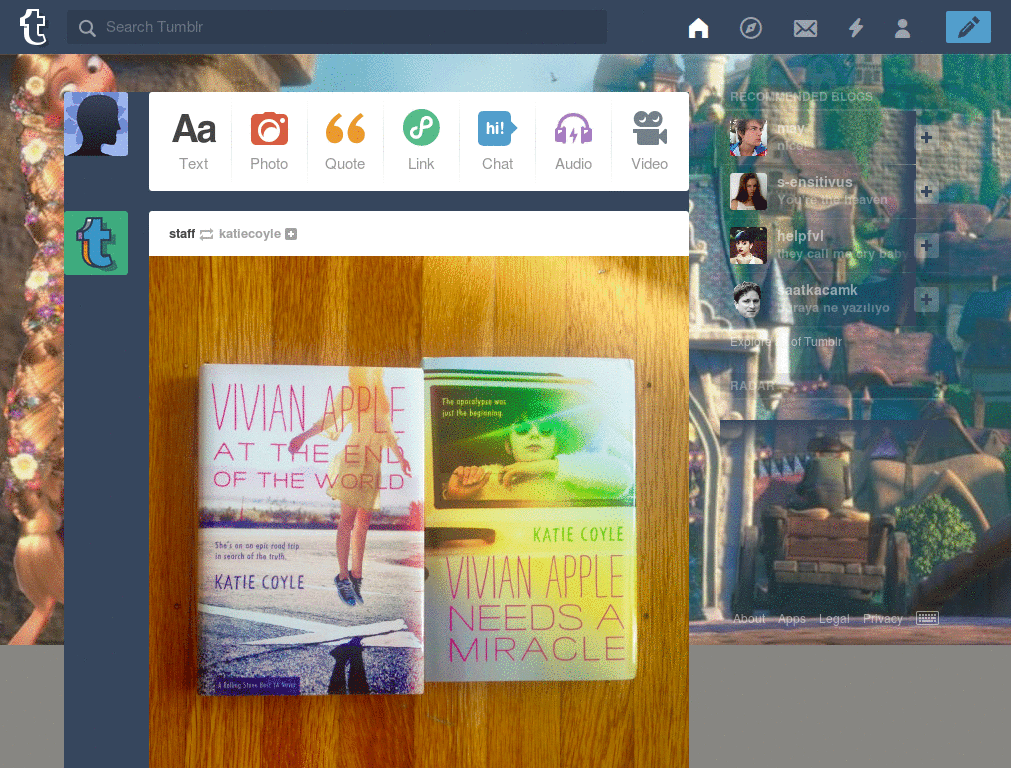Image resolution: width=1024 pixels, height=768 pixels.
Task: Create a new Text post
Action: 193,141
